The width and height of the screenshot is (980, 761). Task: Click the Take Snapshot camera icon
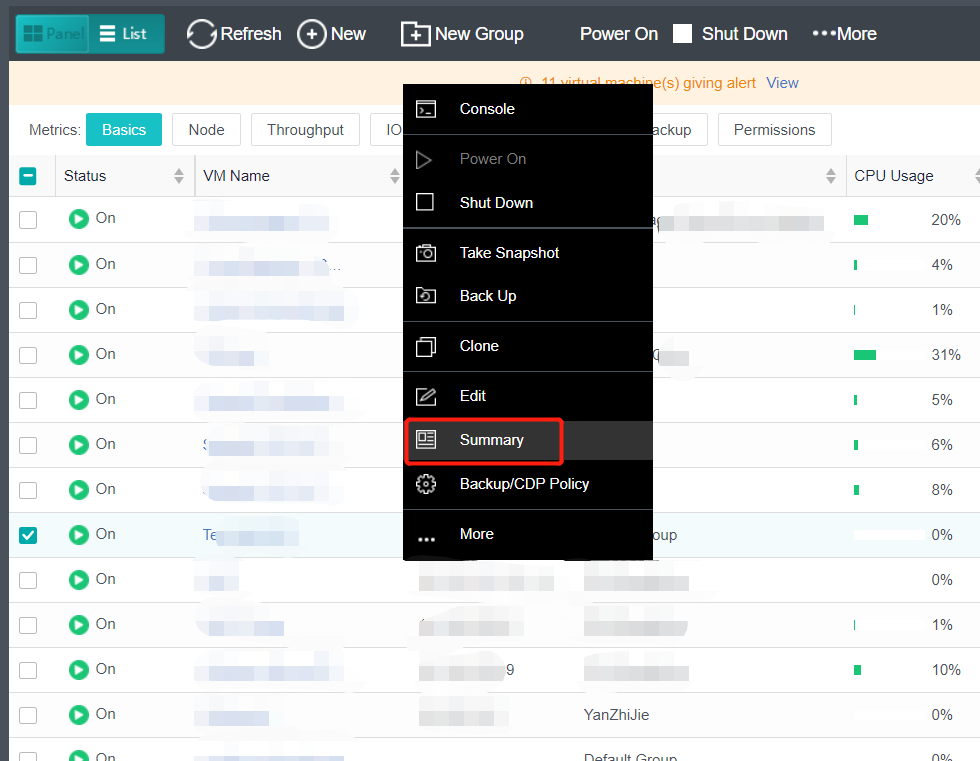[426, 253]
